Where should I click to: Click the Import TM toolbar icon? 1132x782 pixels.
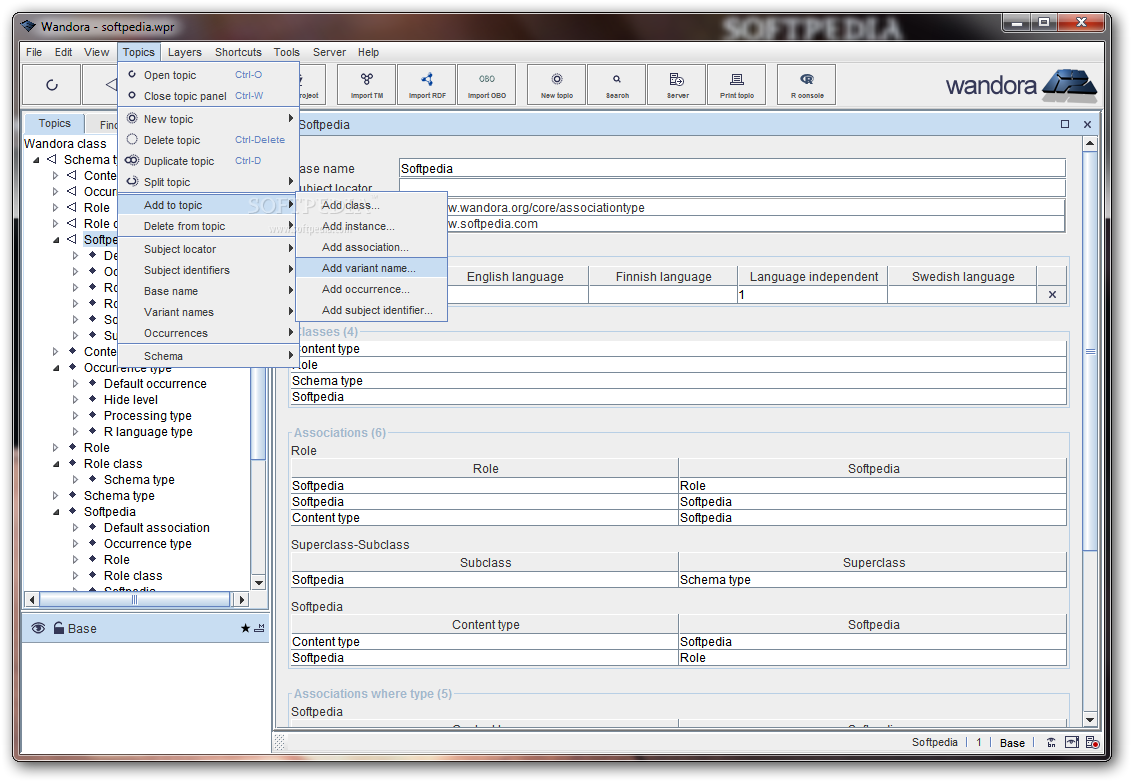(x=367, y=84)
